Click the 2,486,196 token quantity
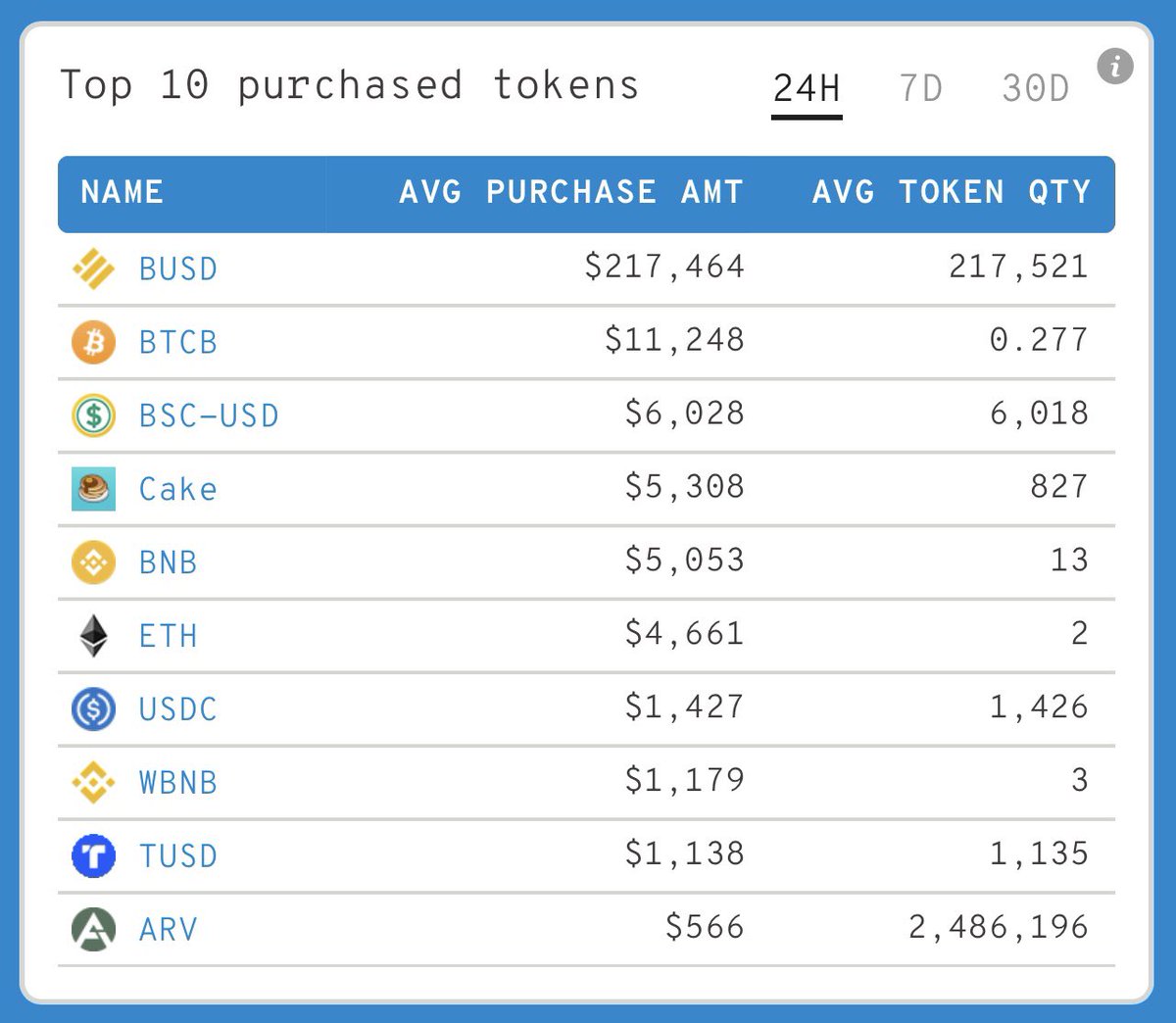Image resolution: width=1176 pixels, height=1023 pixels. (x=998, y=928)
